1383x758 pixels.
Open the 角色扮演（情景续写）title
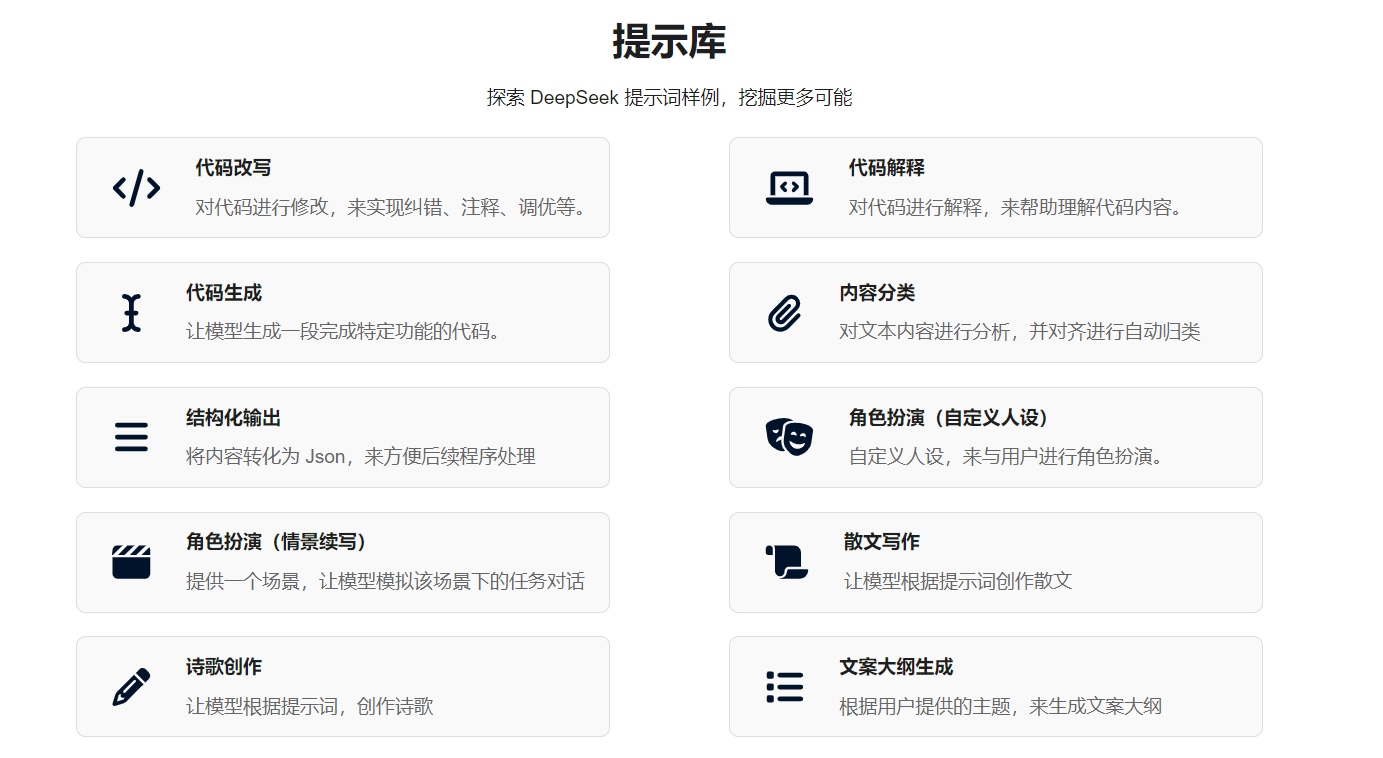[280, 542]
